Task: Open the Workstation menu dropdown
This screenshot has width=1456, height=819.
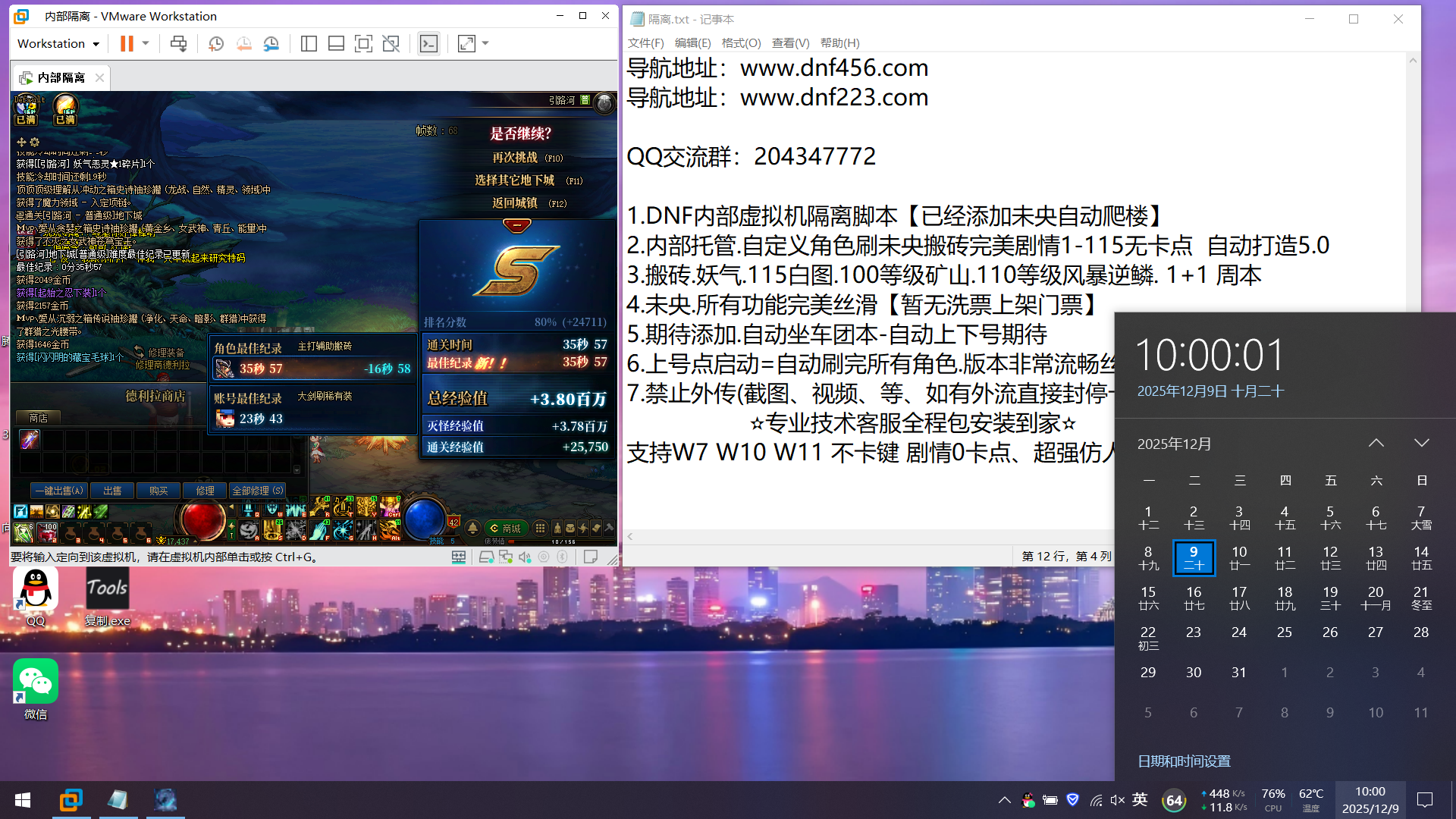Action: tap(58, 43)
